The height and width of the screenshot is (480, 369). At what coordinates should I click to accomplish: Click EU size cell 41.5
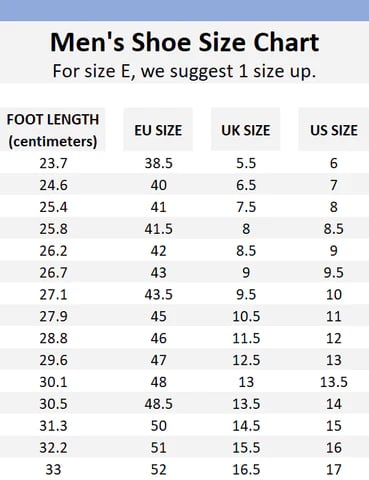(158, 229)
